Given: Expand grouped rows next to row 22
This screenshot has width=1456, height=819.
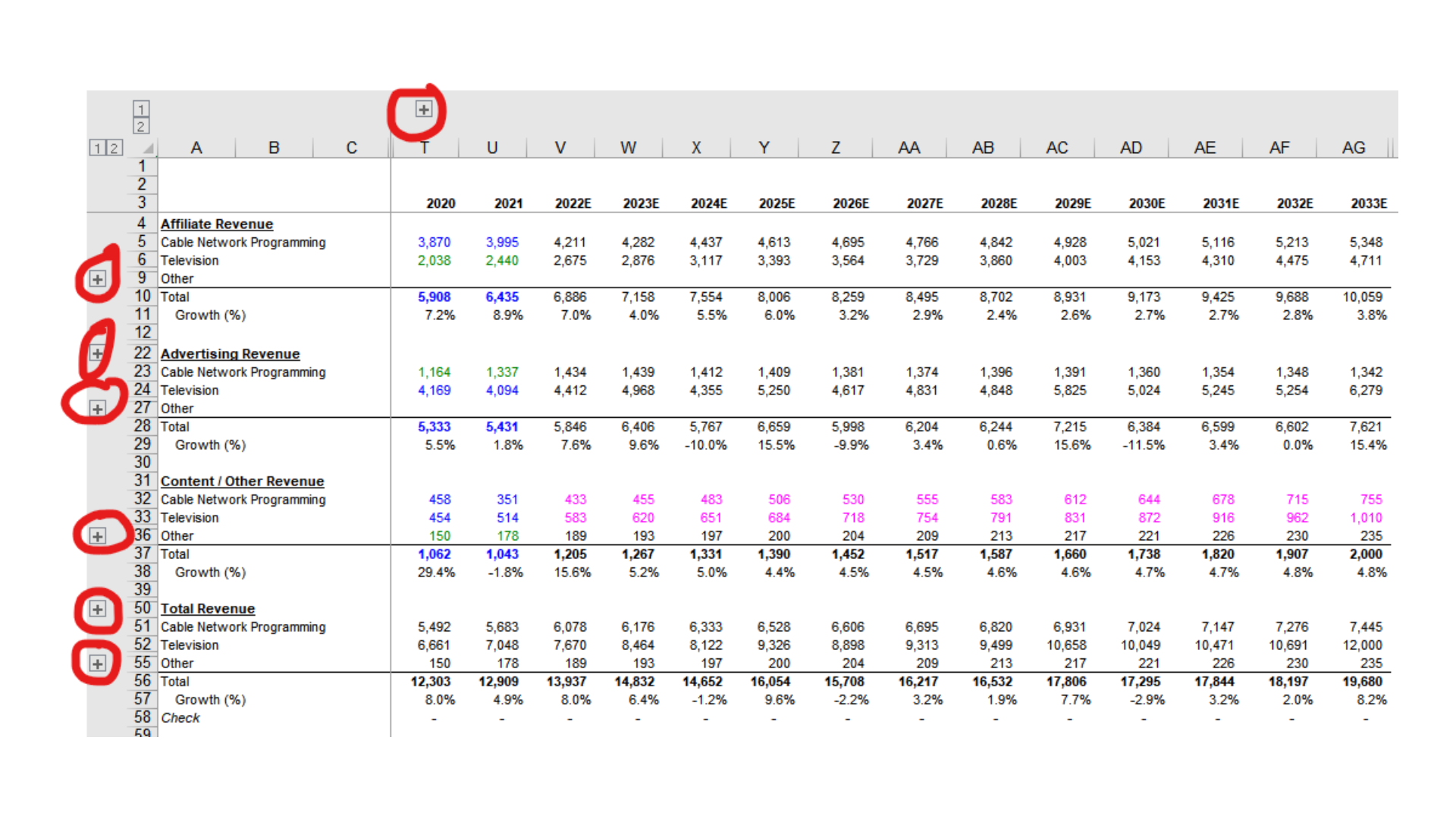Looking at the screenshot, I should [x=97, y=353].
